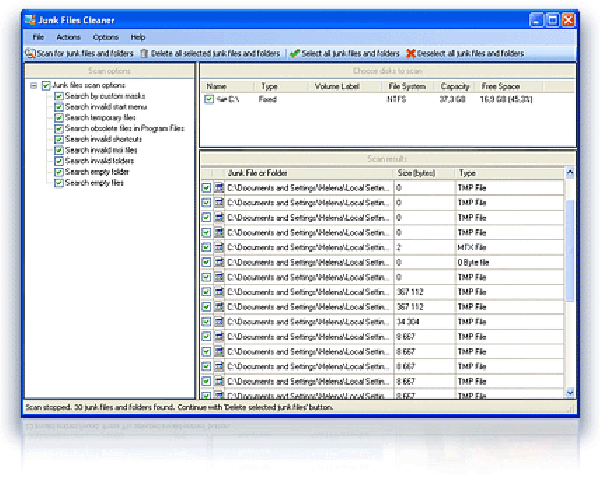Click scroll up arrow in scan results
600x479 pixels.
click(x=570, y=173)
